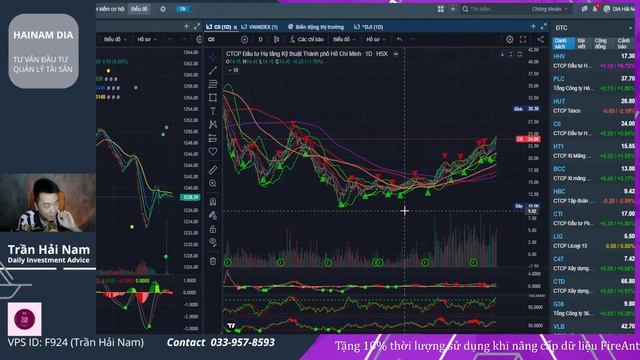The height and width of the screenshot is (360, 640).
Task: Open the candlestick chart style selector
Action: coord(276,40)
